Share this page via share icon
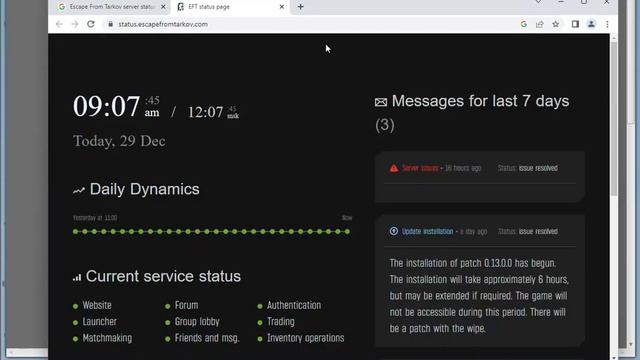This screenshot has height=360, width=640. [x=540, y=24]
